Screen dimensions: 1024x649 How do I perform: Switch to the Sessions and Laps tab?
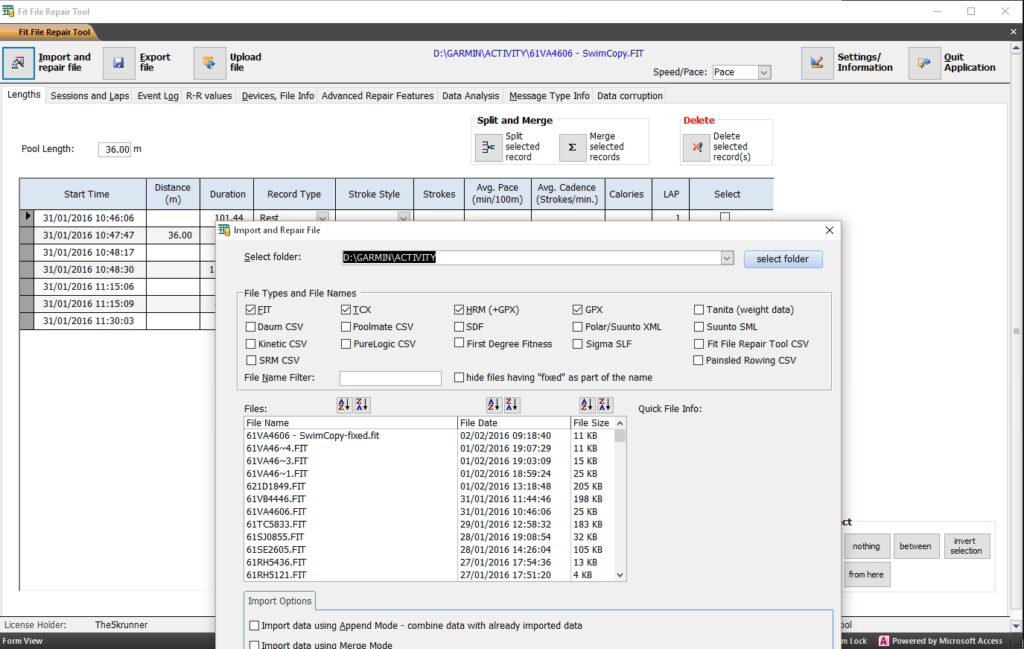(89, 96)
